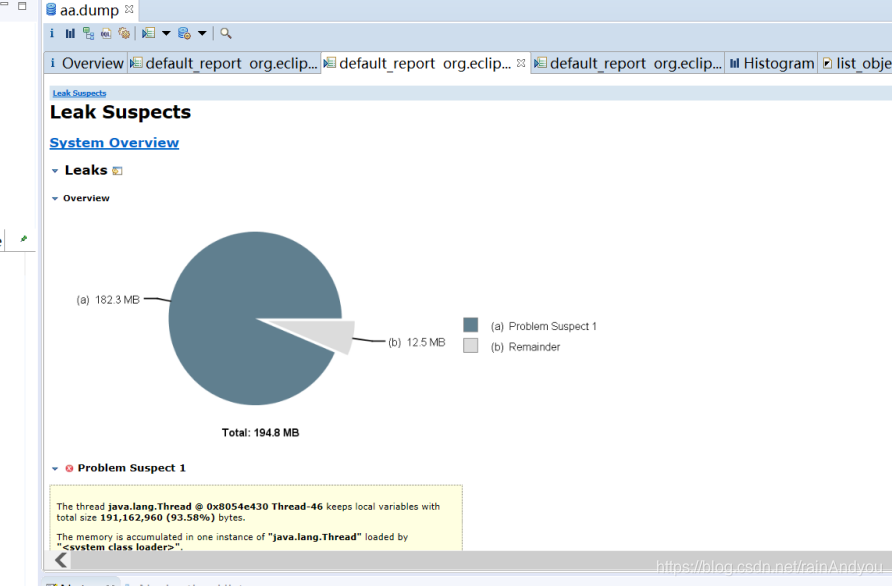The height and width of the screenshot is (586, 892).
Task: Click the '191,162,960 (93.58%)' size text
Action: (158, 518)
